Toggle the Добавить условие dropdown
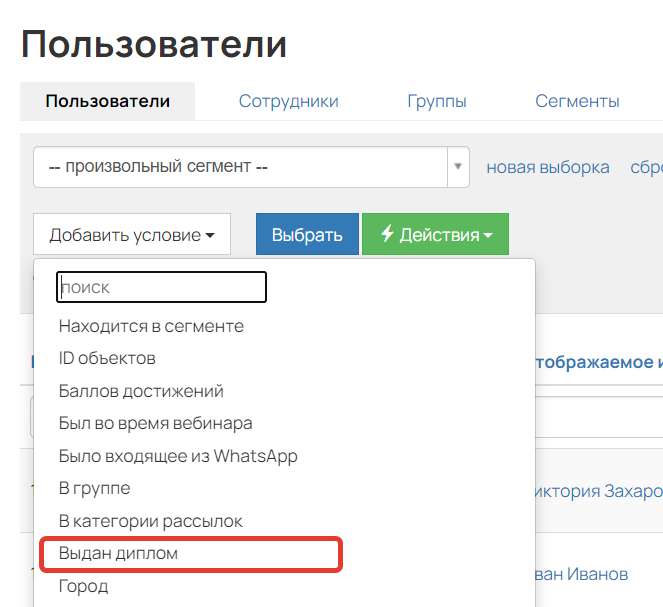The image size is (663, 607). click(x=132, y=234)
